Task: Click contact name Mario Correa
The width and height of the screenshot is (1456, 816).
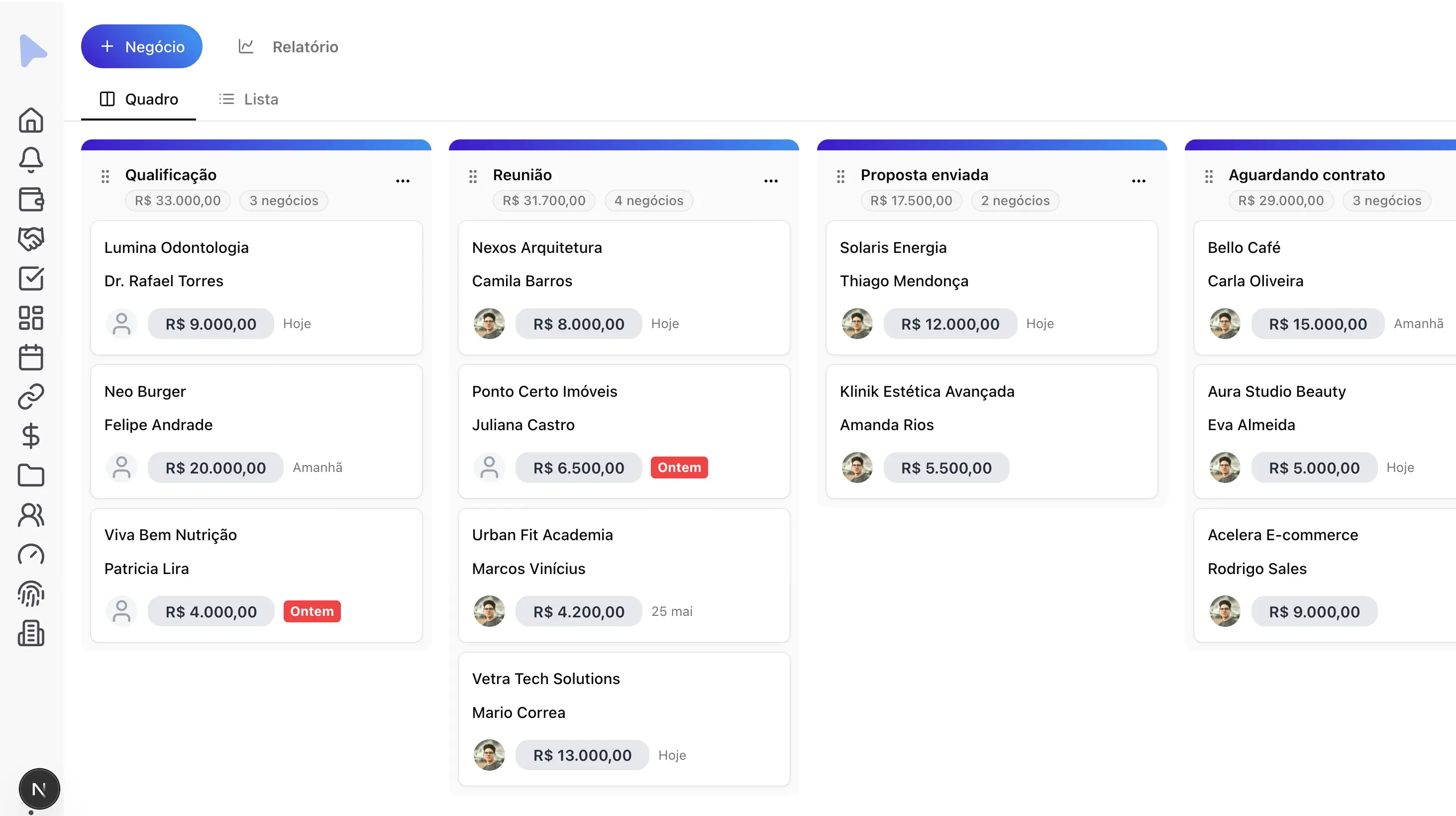Action: [x=519, y=712]
